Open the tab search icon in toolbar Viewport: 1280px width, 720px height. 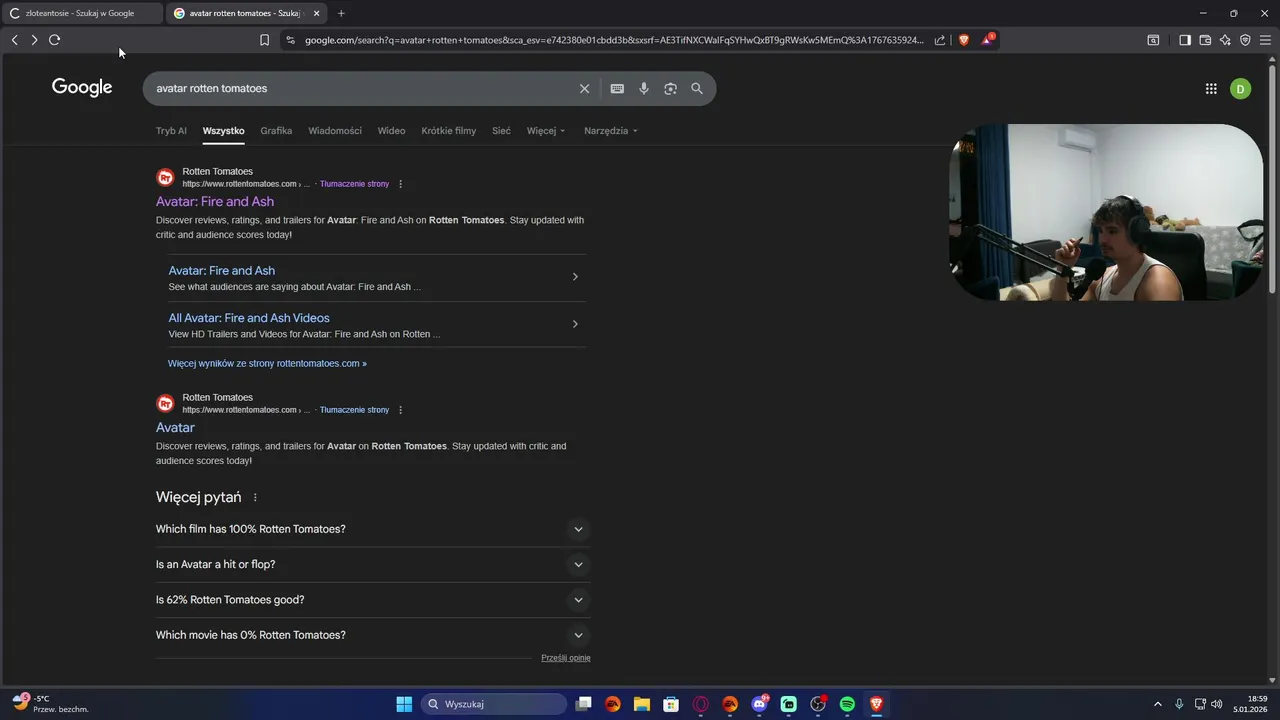1153,40
